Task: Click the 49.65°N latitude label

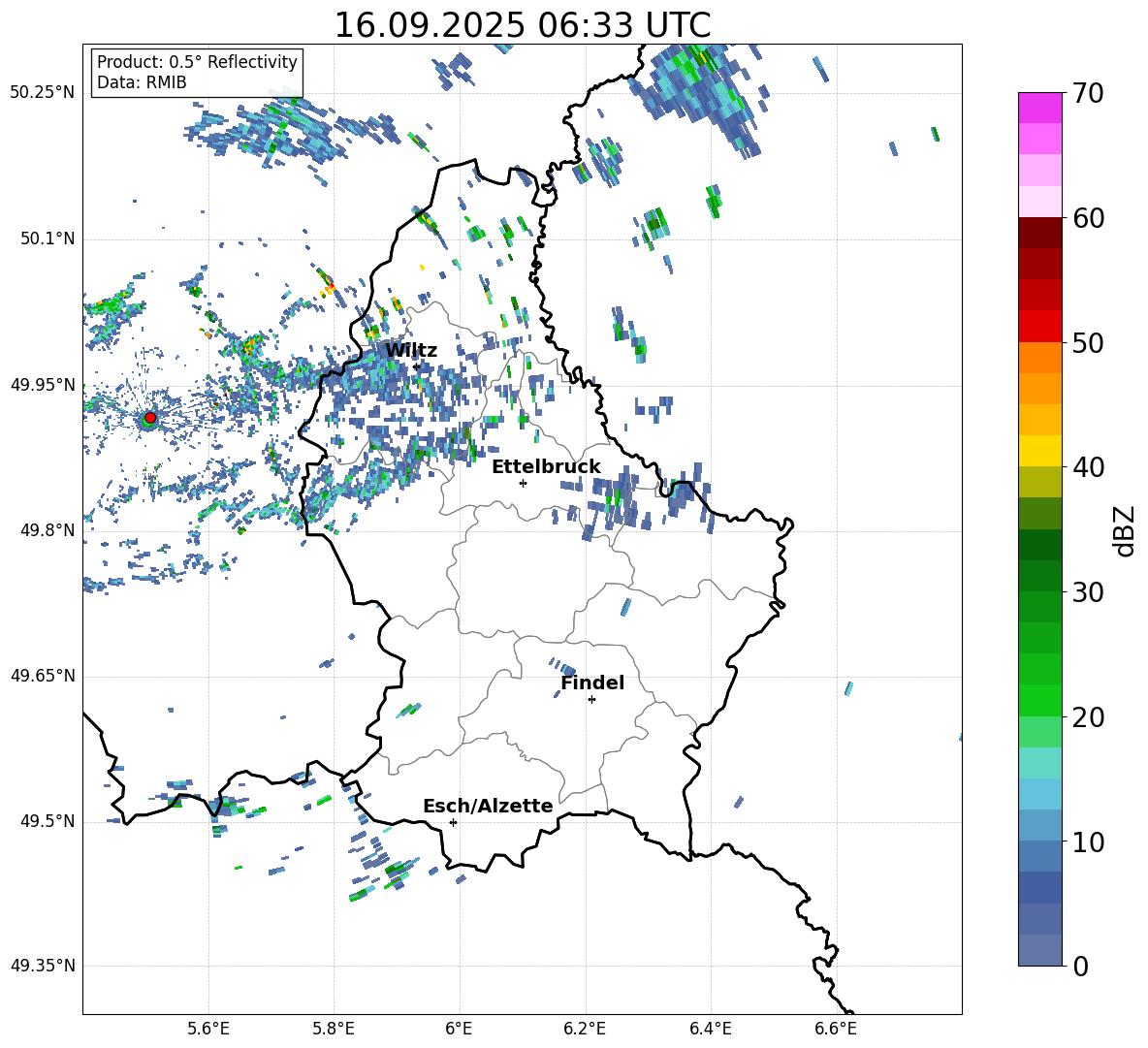Action: tap(43, 677)
